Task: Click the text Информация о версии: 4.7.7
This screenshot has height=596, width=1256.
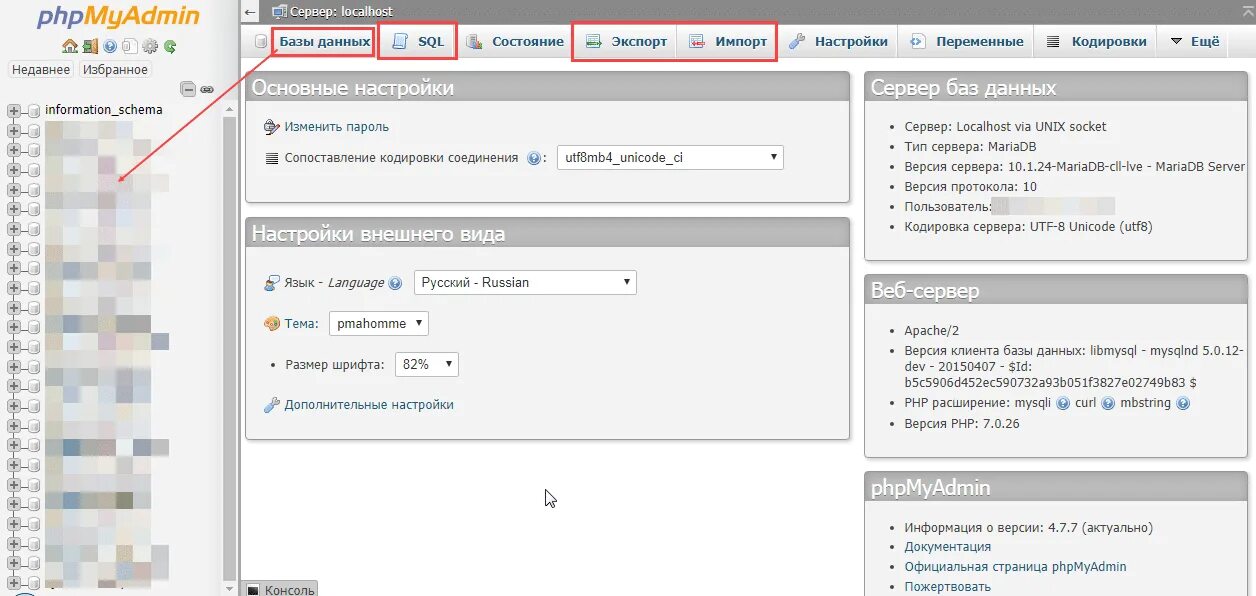Action: pyautogui.click(x=1029, y=527)
